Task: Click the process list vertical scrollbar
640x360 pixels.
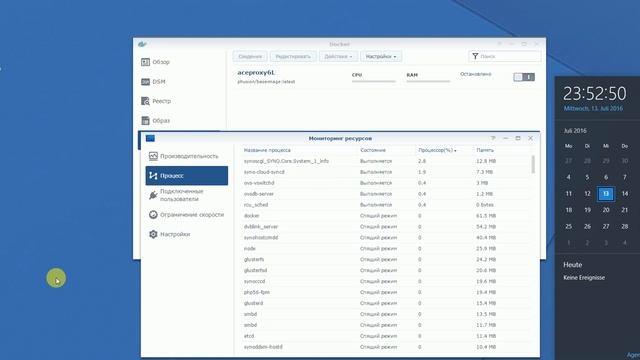Action: pos(533,165)
